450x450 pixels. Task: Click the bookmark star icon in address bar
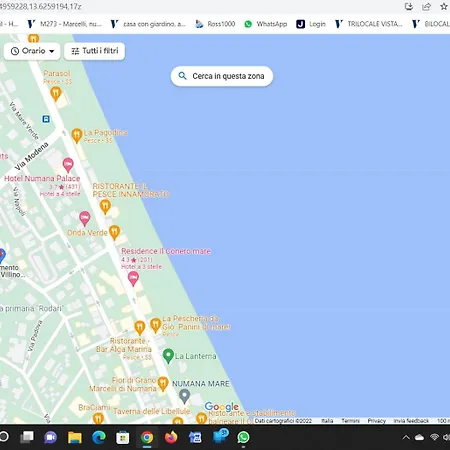click(x=444, y=6)
